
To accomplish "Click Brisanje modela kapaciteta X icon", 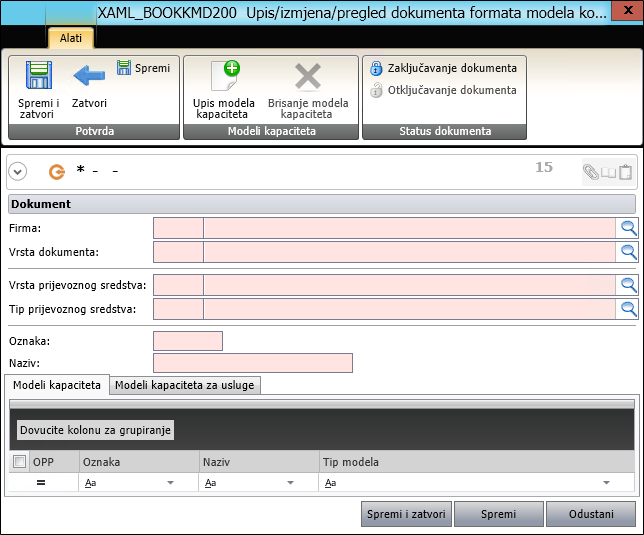I will tap(308, 76).
